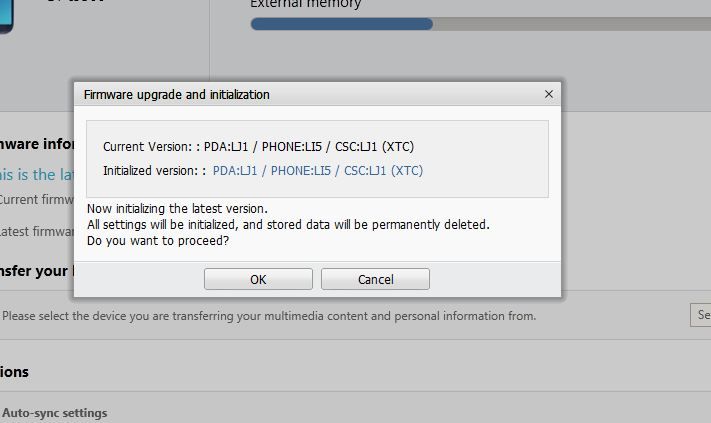Click the 'Current firmw' label

[36, 199]
